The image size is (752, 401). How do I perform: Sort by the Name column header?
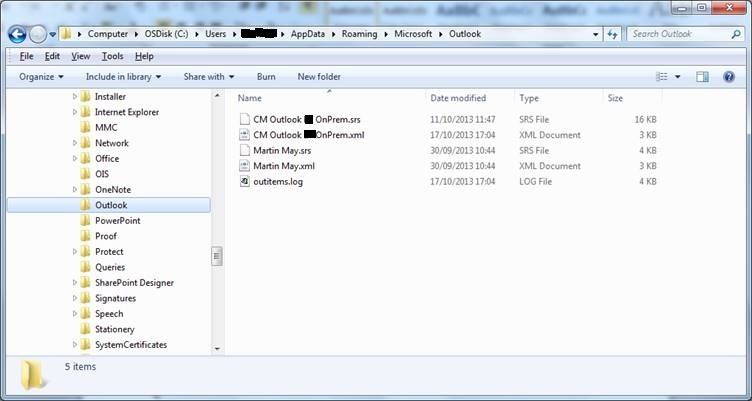[x=250, y=98]
